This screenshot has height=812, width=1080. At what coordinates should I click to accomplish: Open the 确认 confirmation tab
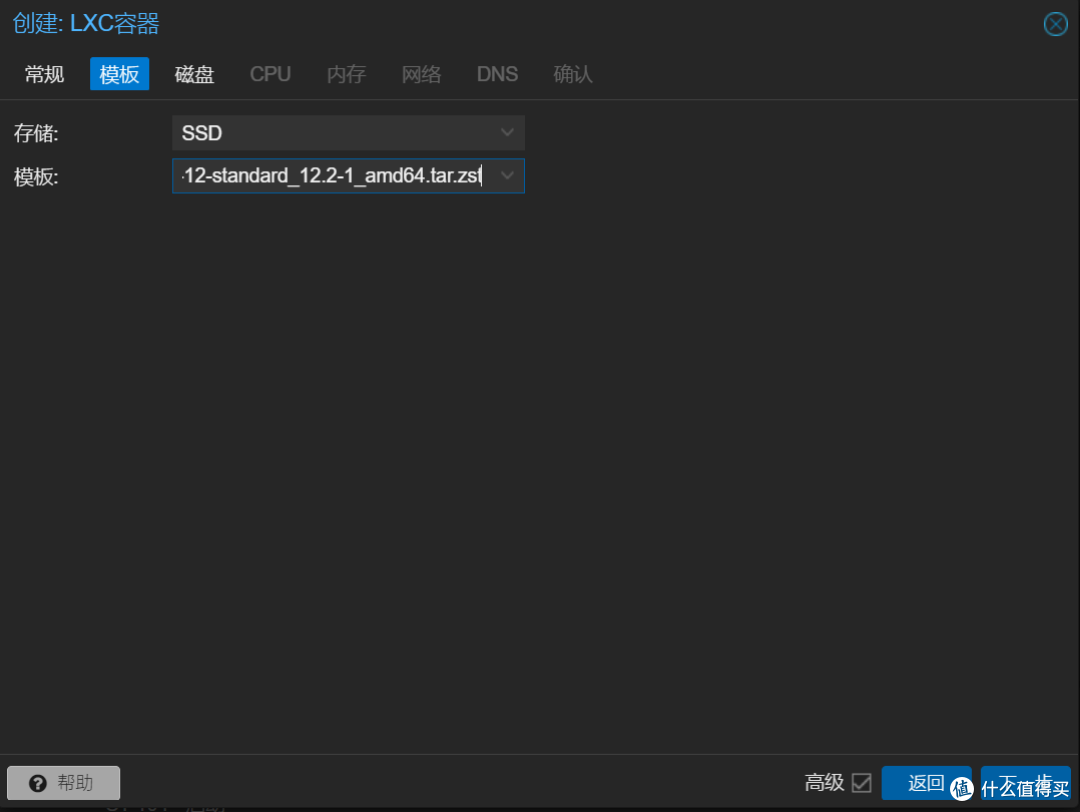(573, 73)
